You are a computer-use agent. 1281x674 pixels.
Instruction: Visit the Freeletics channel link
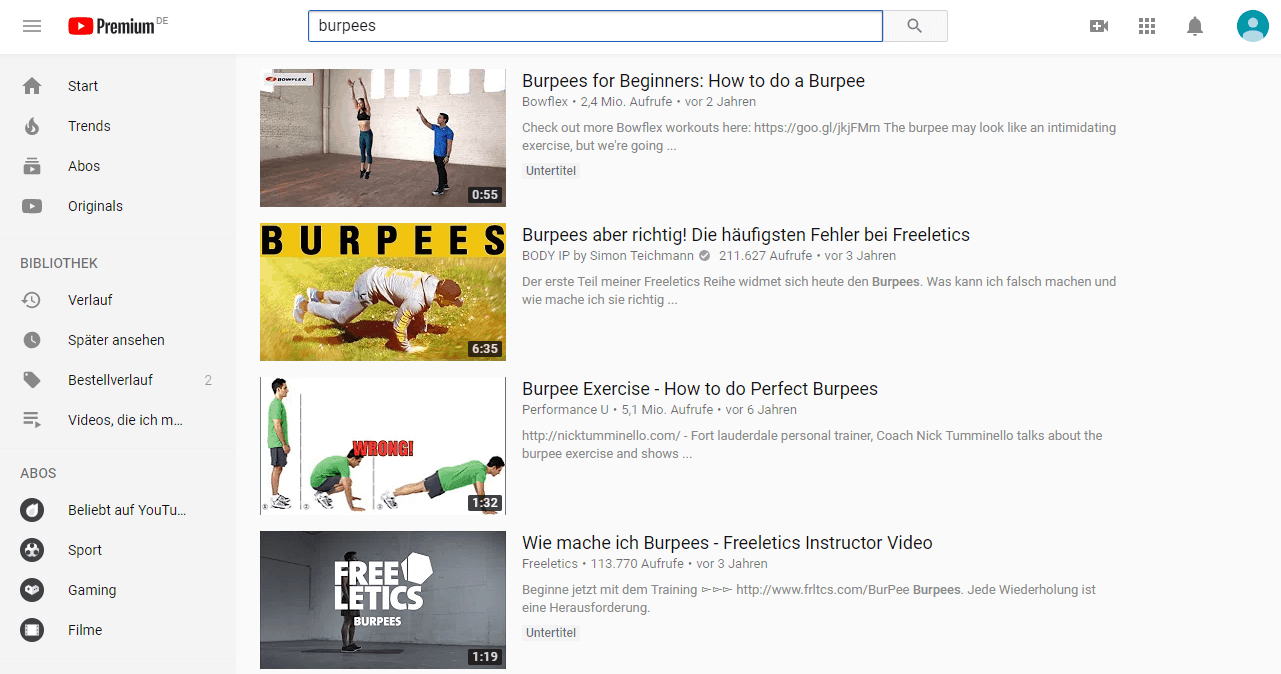pyautogui.click(x=550, y=564)
